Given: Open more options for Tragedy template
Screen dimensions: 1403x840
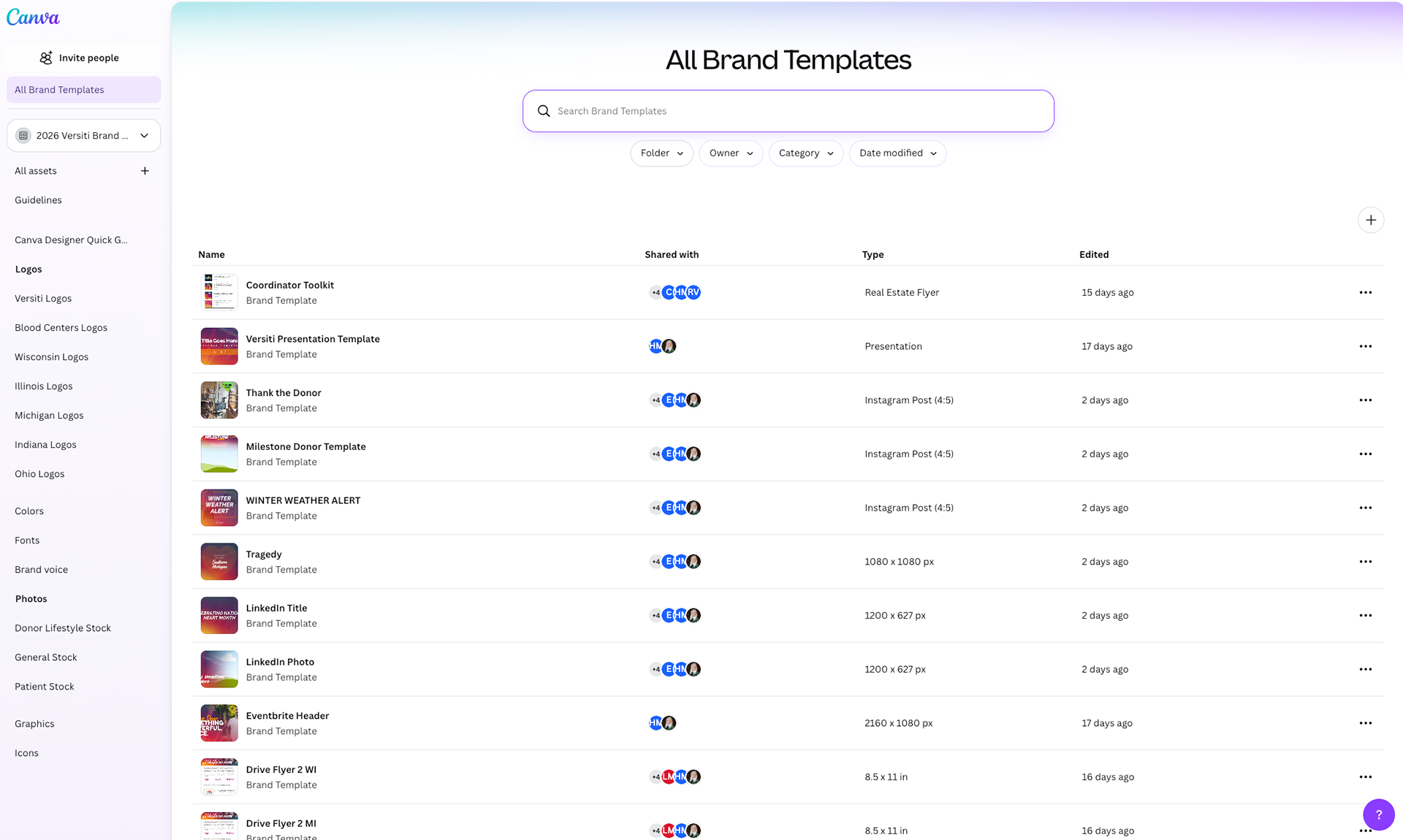Looking at the screenshot, I should (x=1365, y=562).
